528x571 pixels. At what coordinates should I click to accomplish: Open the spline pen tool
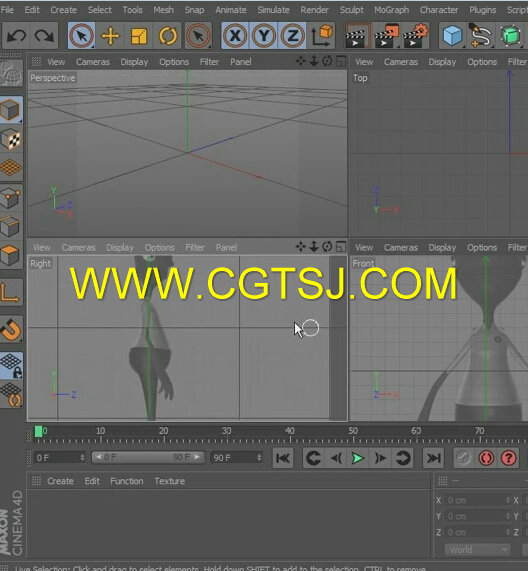point(481,36)
